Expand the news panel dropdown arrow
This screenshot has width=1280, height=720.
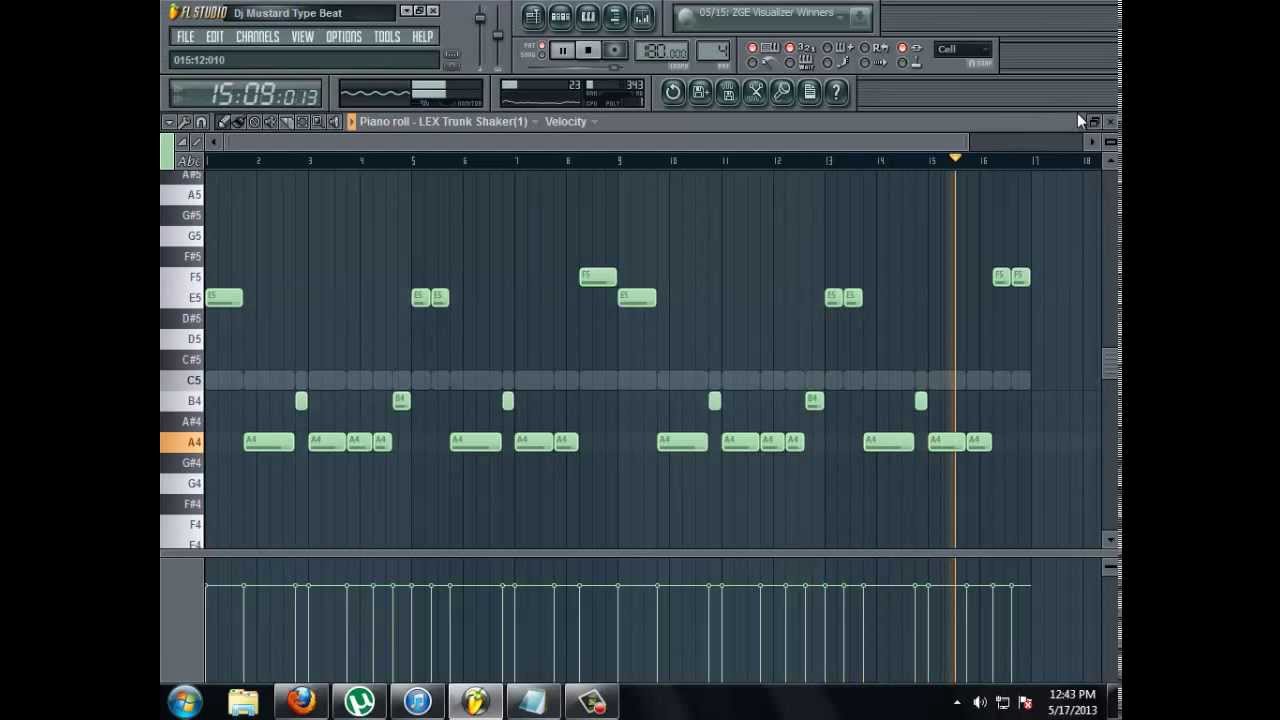tap(839, 18)
